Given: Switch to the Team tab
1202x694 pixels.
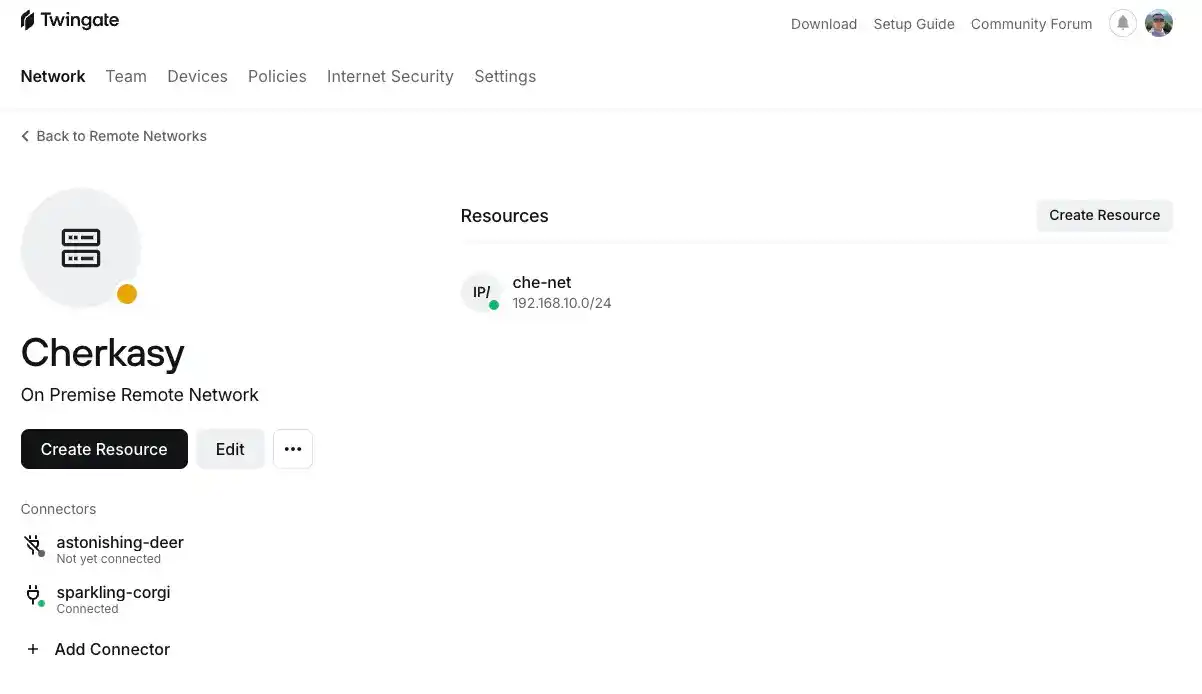Looking at the screenshot, I should (126, 76).
